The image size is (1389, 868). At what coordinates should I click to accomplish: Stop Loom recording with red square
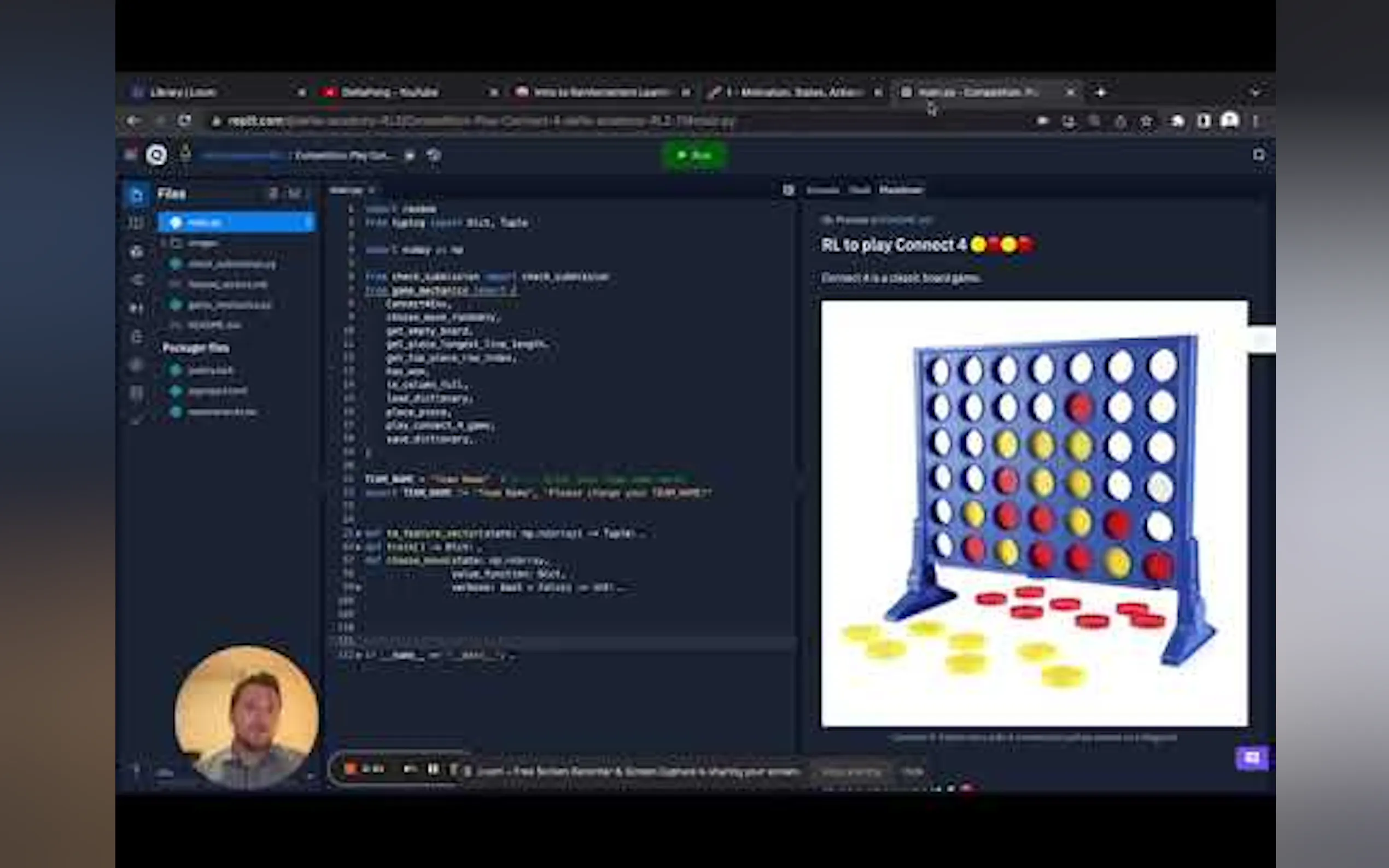click(349, 769)
